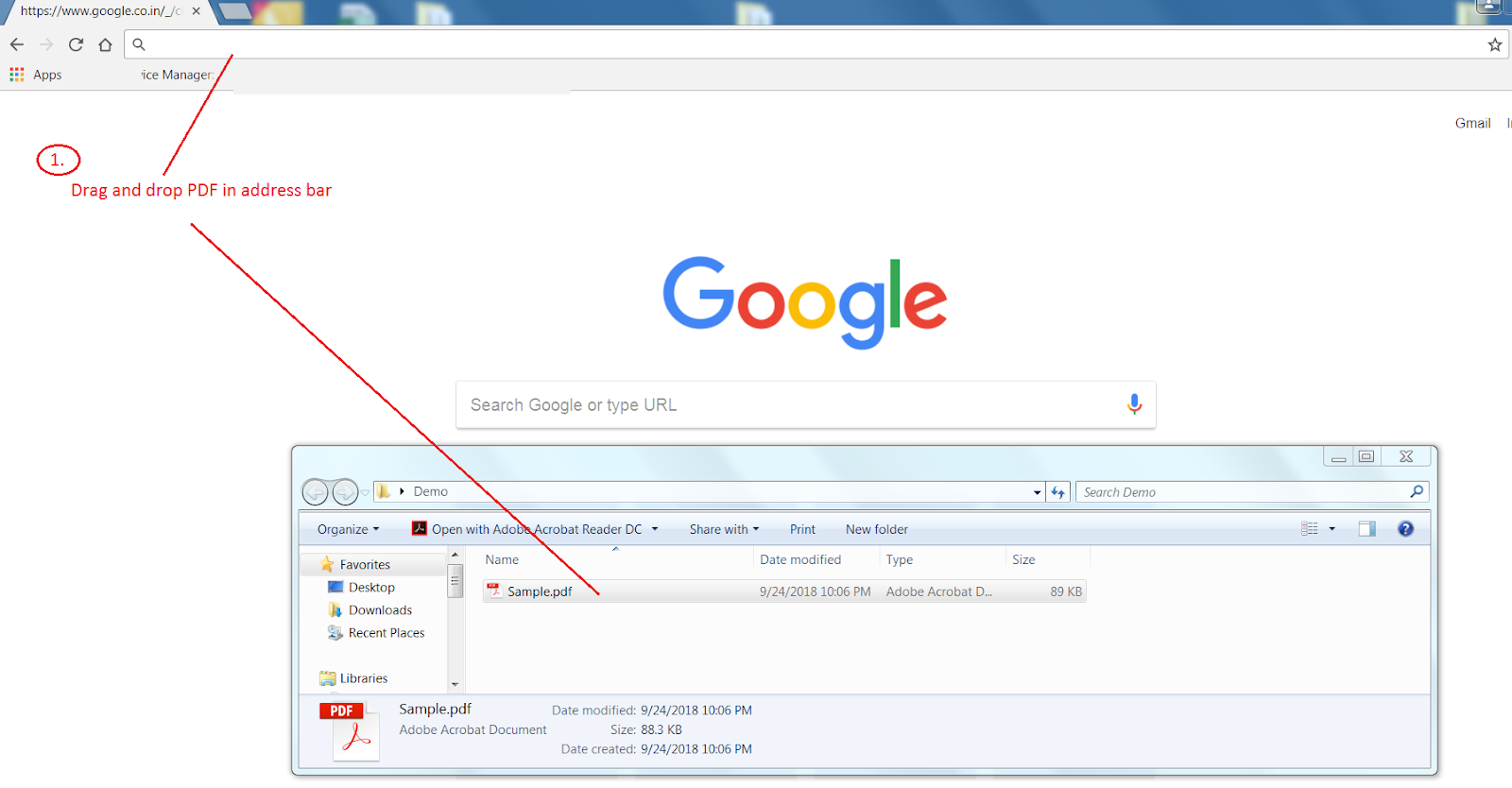This screenshot has height=788, width=1512.
Task: Open Explorer recent locations dropdown arrow
Action: tap(366, 492)
